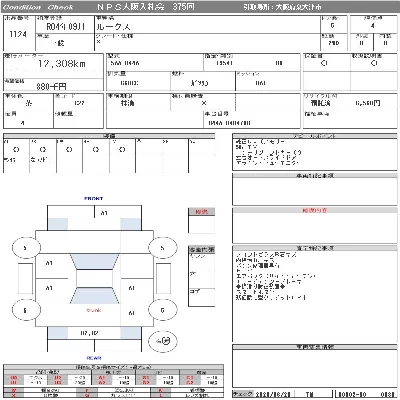Screen dimensions: 400x400
Task: Click the fifth circle mark in equipment row
Action: tap(122, 150)
